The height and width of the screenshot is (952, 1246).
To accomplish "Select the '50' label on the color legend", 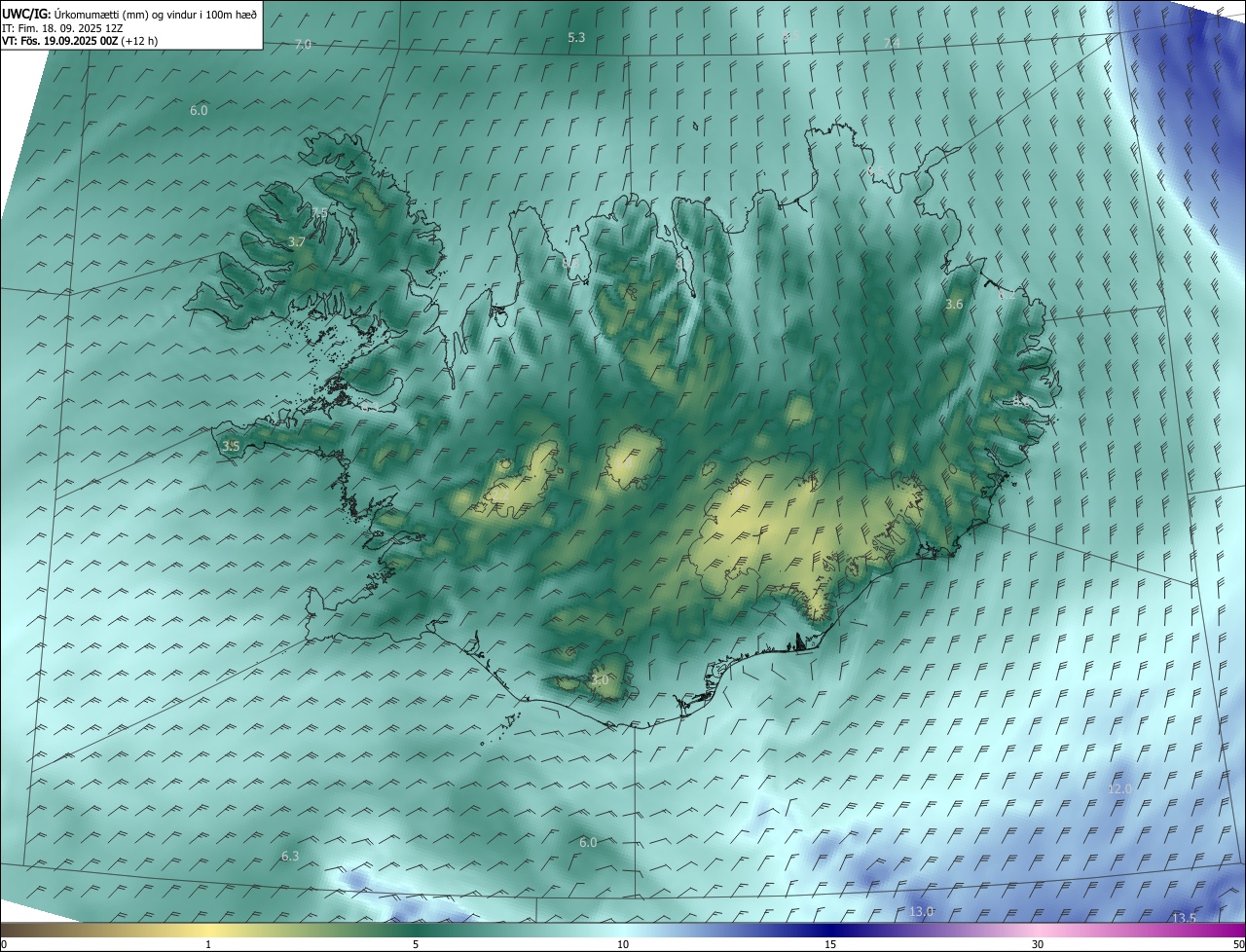I will pos(1238,945).
